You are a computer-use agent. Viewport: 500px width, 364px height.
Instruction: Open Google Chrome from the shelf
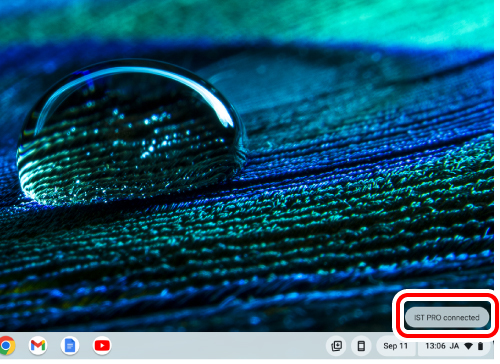(x=7, y=346)
